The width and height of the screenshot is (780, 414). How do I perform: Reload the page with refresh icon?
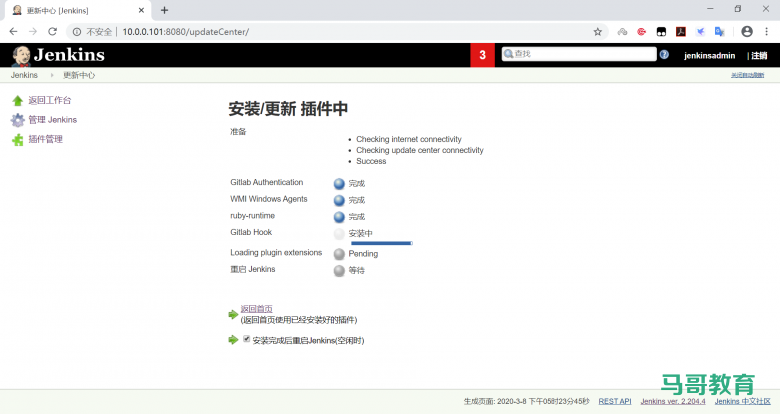pyautogui.click(x=52, y=31)
